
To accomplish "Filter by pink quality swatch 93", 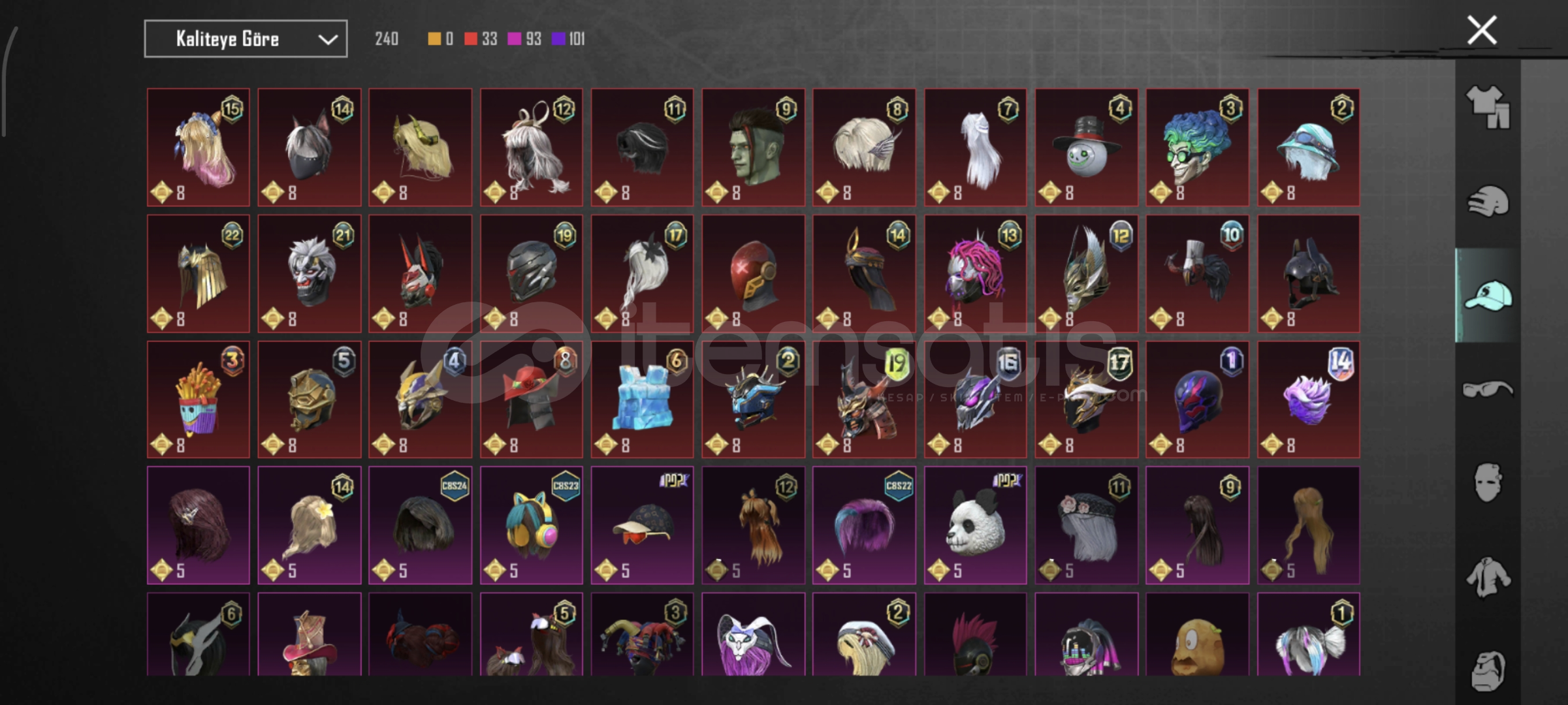I will [524, 39].
